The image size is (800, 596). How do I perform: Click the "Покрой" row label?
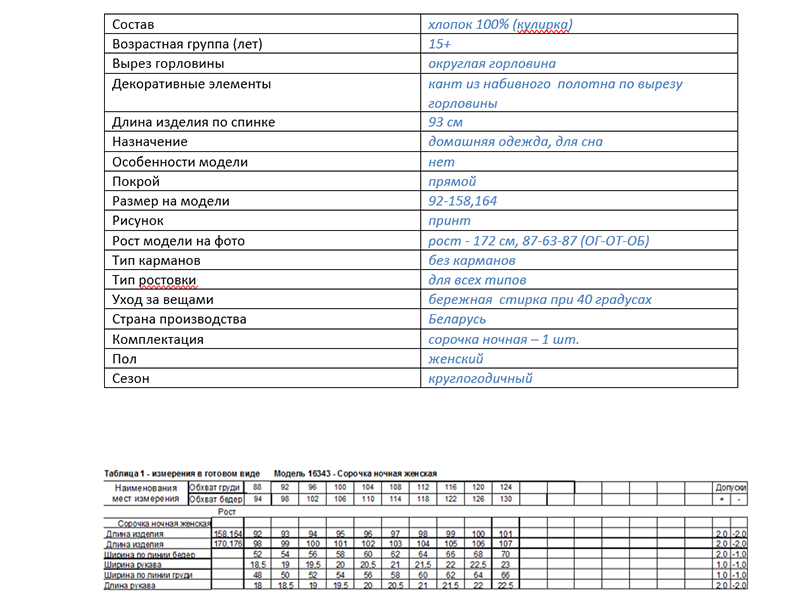click(x=136, y=181)
